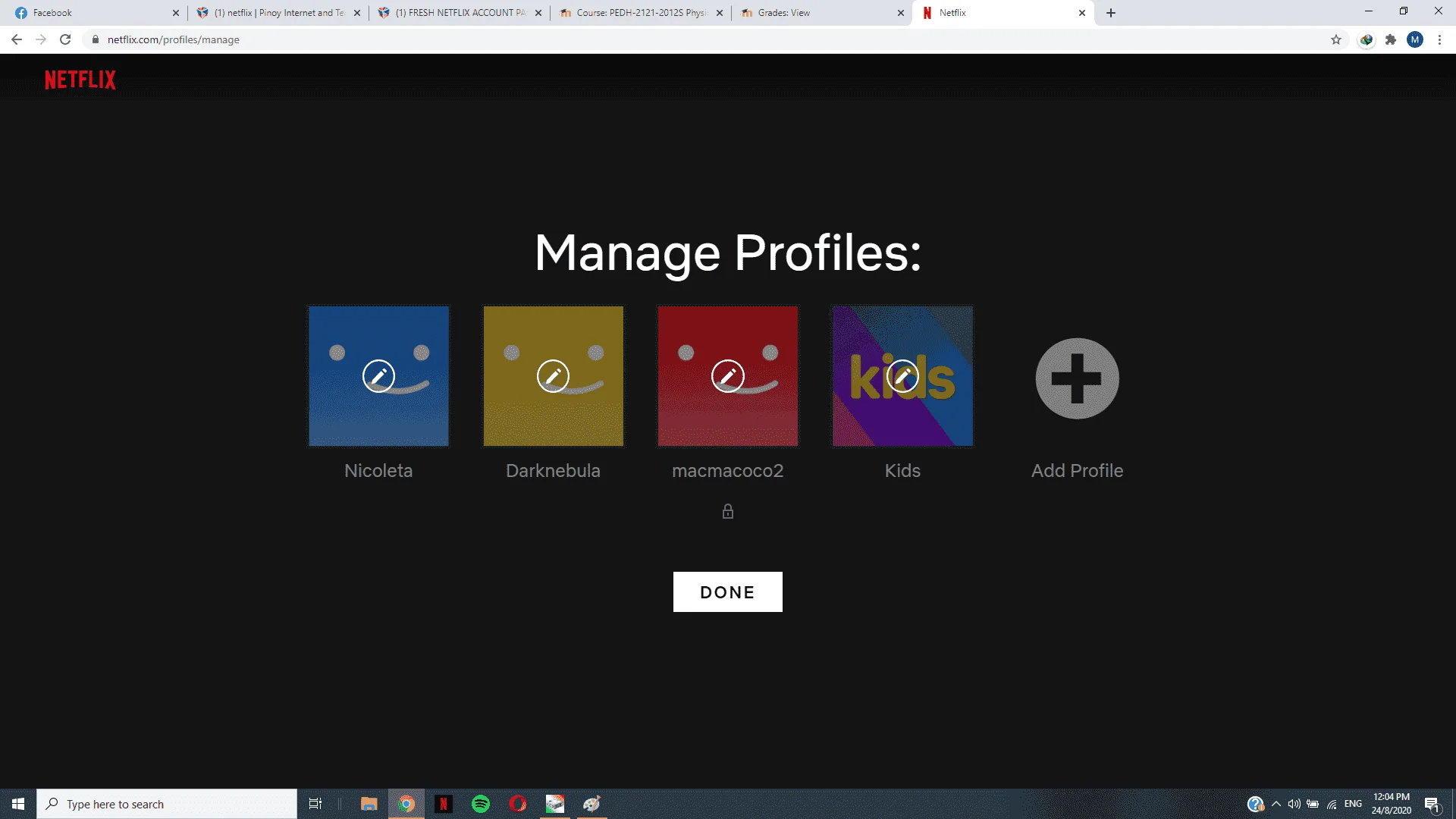Open Spotify from taskbar
The image size is (1456, 819).
(x=481, y=804)
